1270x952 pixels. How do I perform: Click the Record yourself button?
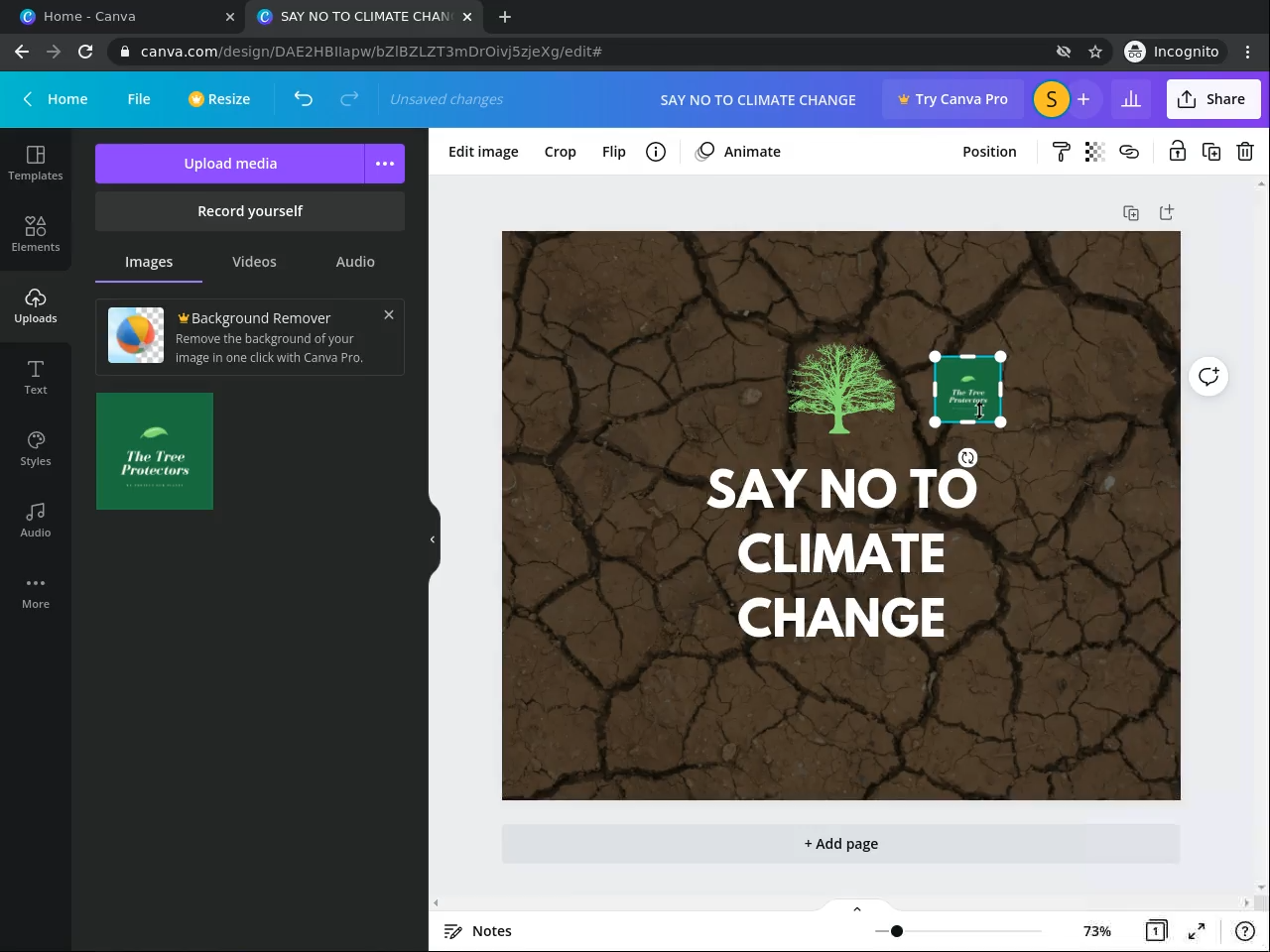250,211
